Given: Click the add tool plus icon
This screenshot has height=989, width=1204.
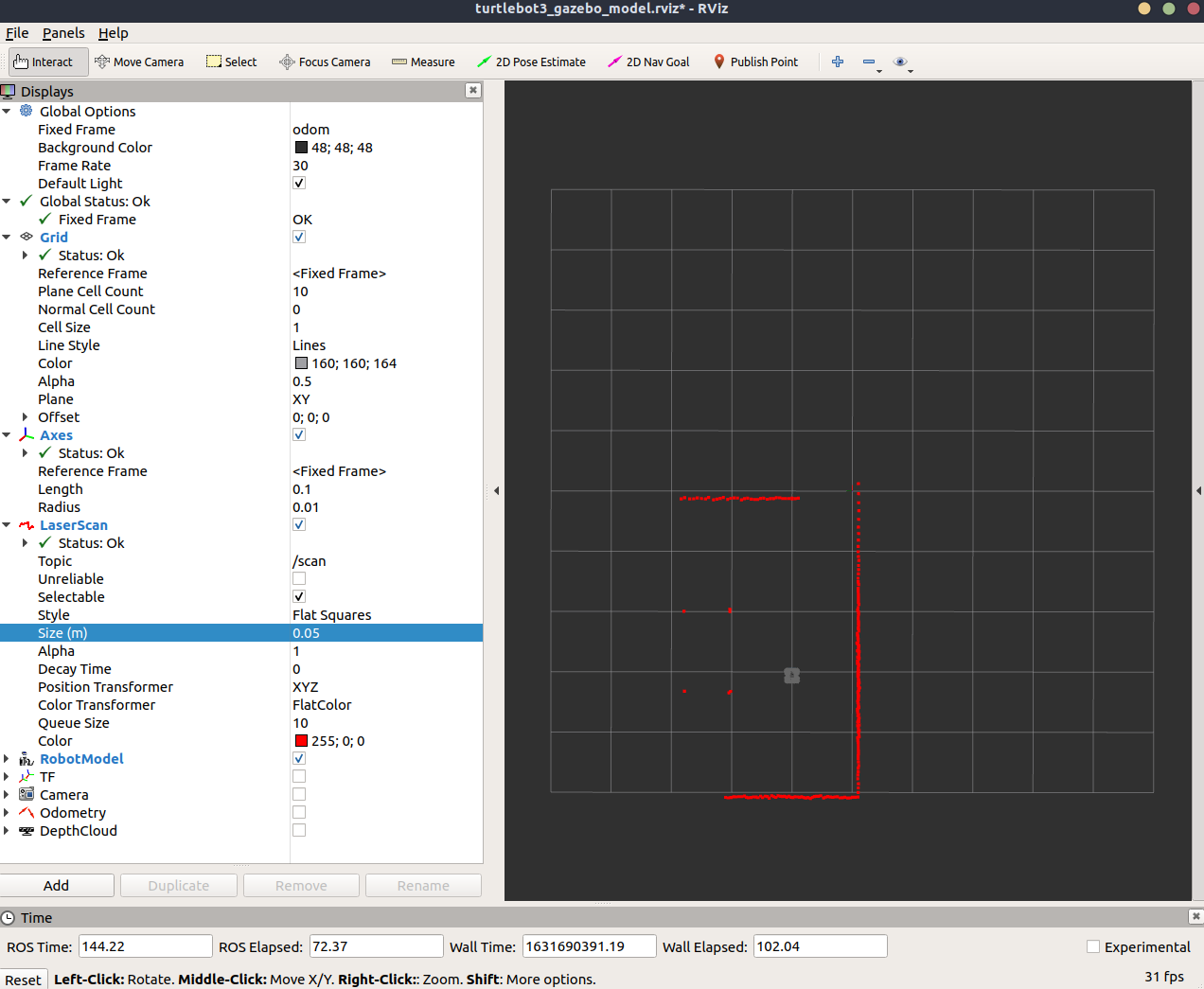Looking at the screenshot, I should click(838, 62).
